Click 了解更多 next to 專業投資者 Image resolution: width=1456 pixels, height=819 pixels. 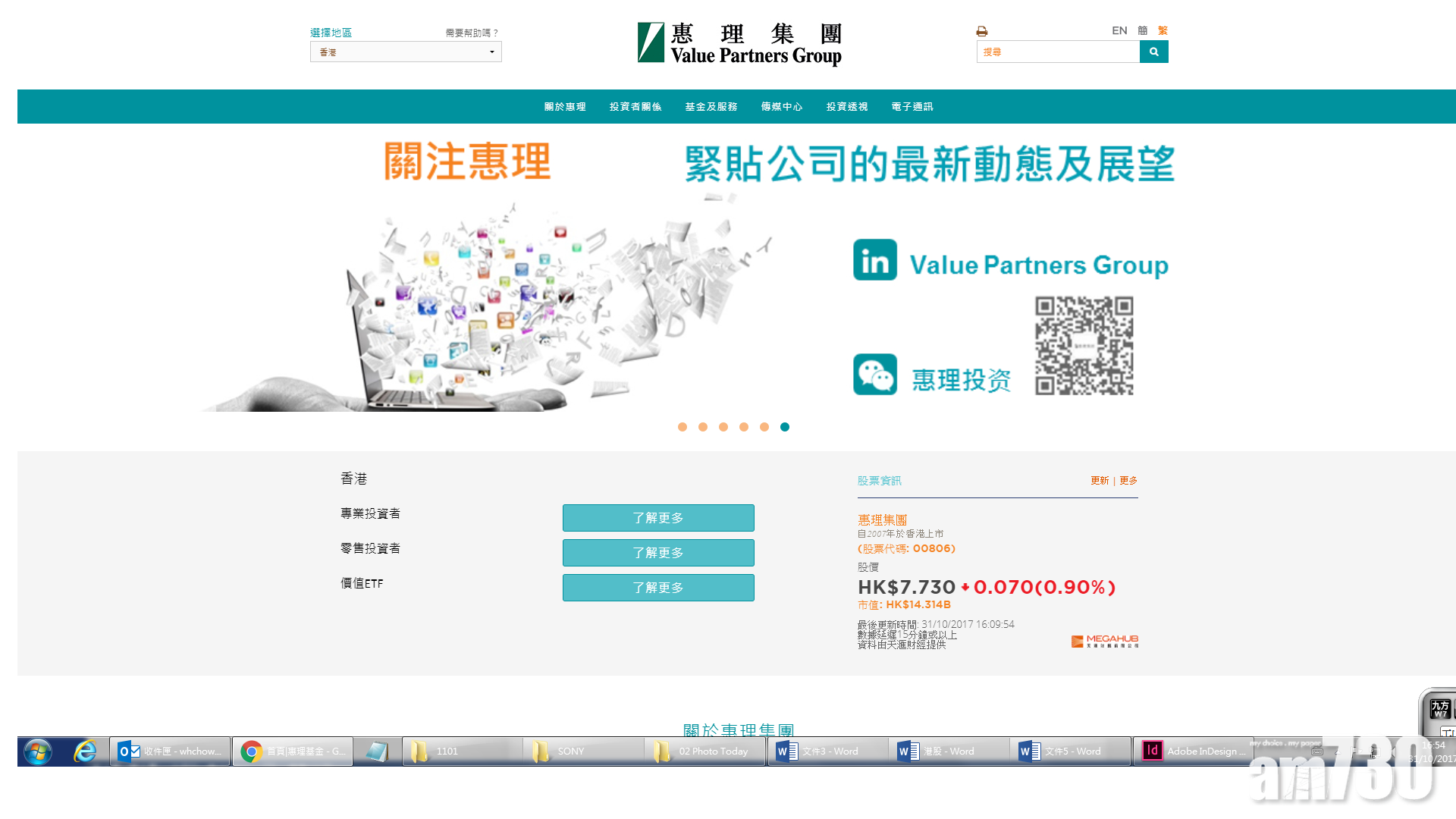point(657,517)
